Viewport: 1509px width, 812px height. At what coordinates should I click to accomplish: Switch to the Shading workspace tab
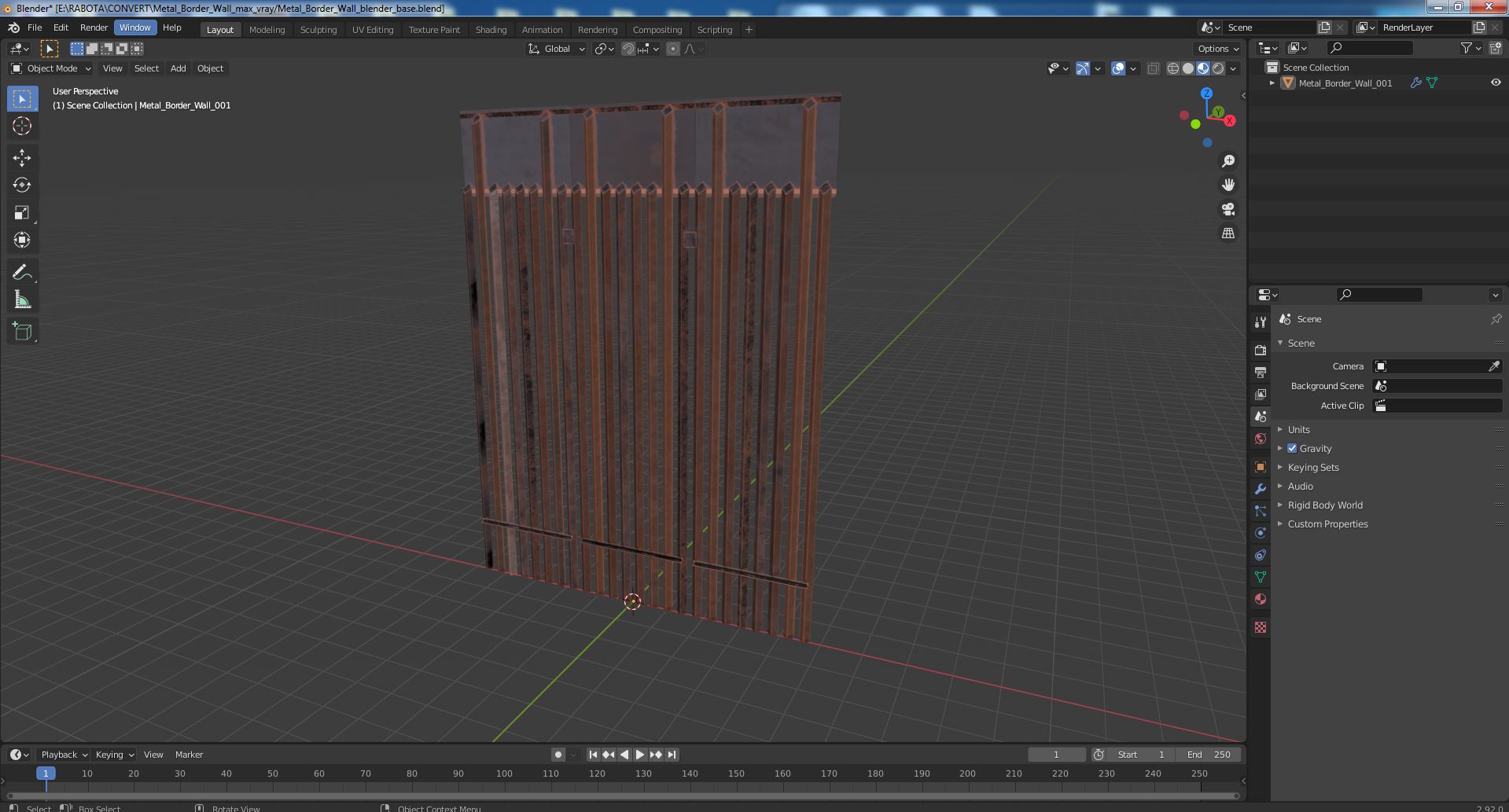(x=491, y=30)
